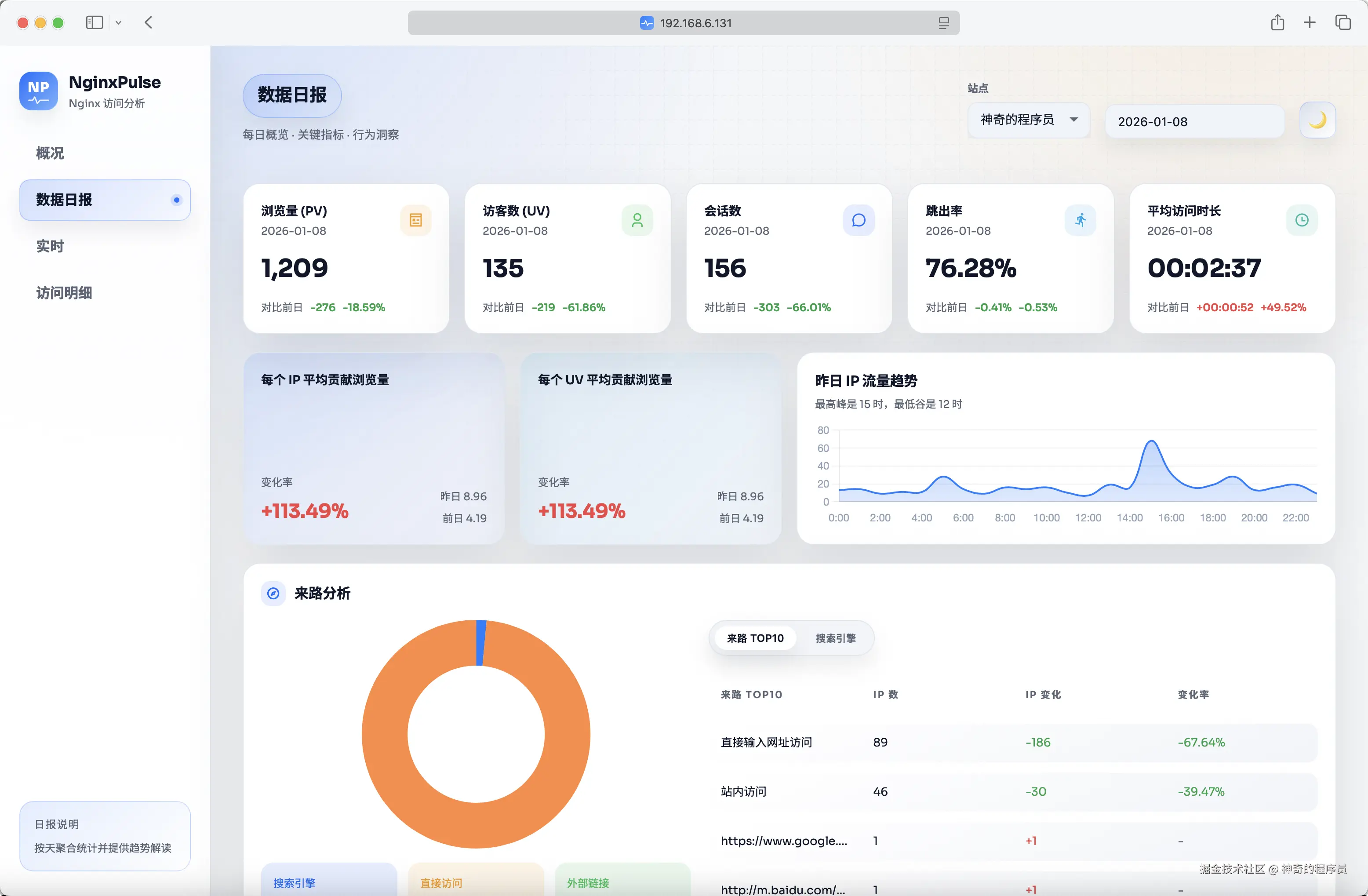The height and width of the screenshot is (896, 1368).
Task: Click the bounce rate running figure icon
Action: tap(1080, 220)
